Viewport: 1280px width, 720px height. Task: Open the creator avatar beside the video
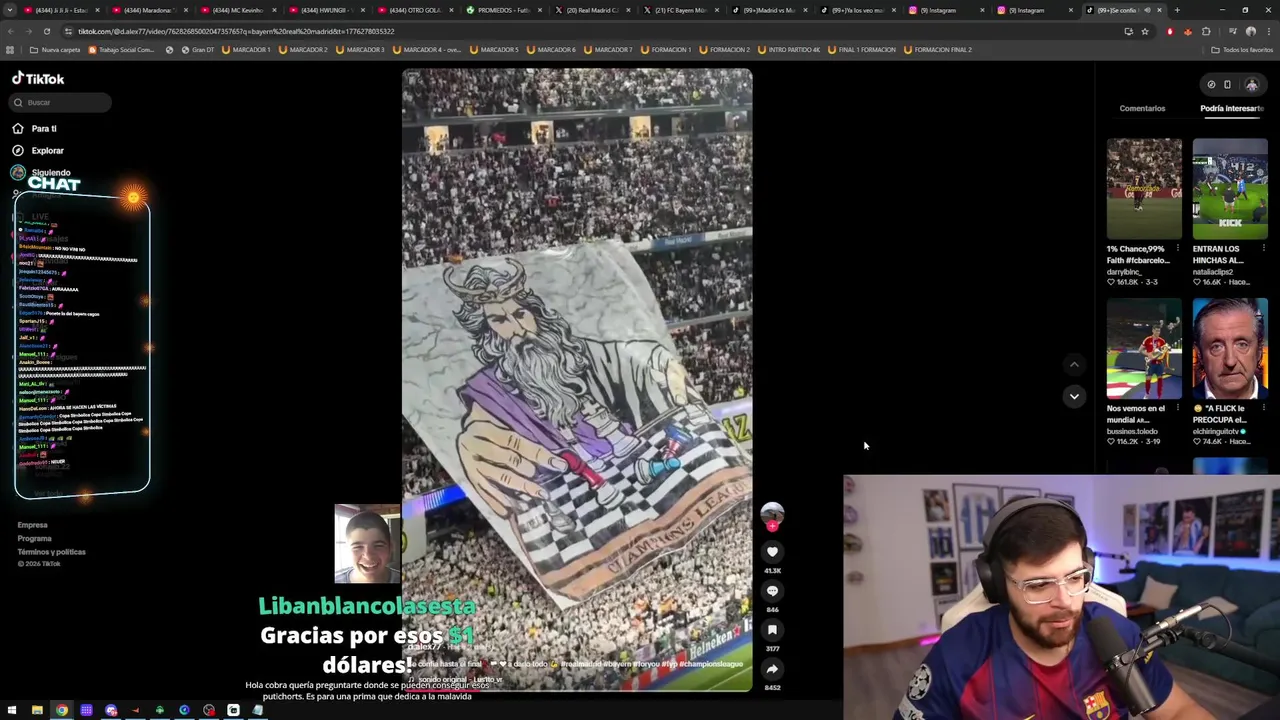click(772, 513)
